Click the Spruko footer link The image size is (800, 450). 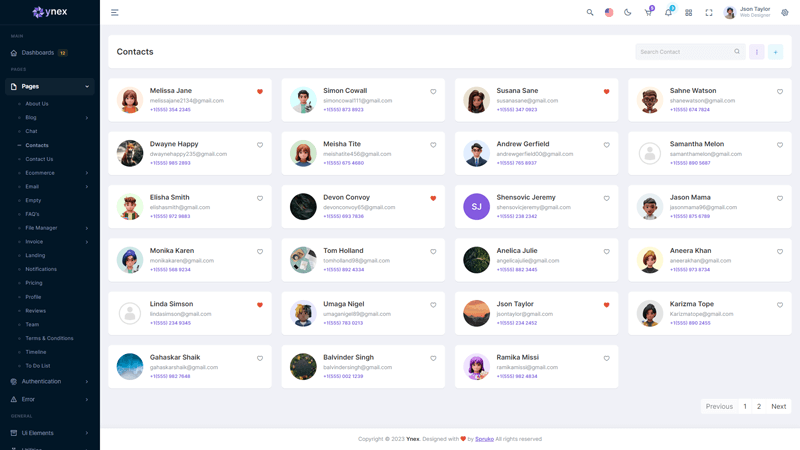coord(484,439)
